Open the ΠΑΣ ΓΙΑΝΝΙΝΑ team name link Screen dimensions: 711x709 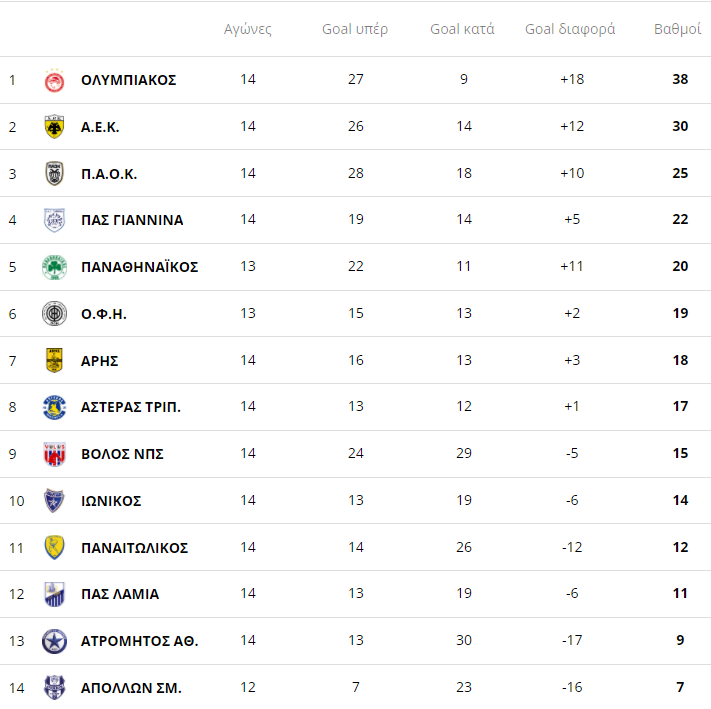click(132, 220)
